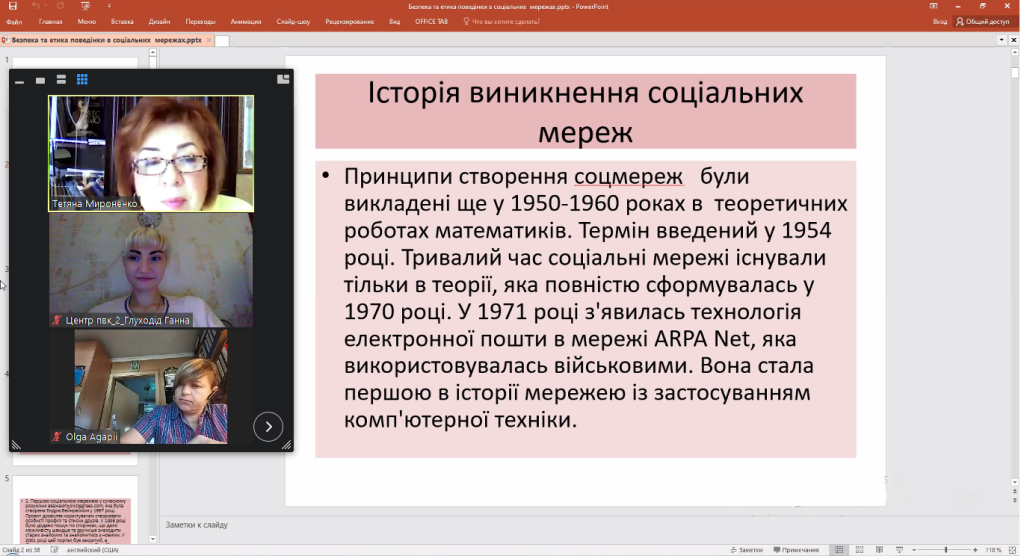This screenshot has height=556, width=1024.
Task: Click the Save icon in quick access toolbar
Action: tap(12, 6)
